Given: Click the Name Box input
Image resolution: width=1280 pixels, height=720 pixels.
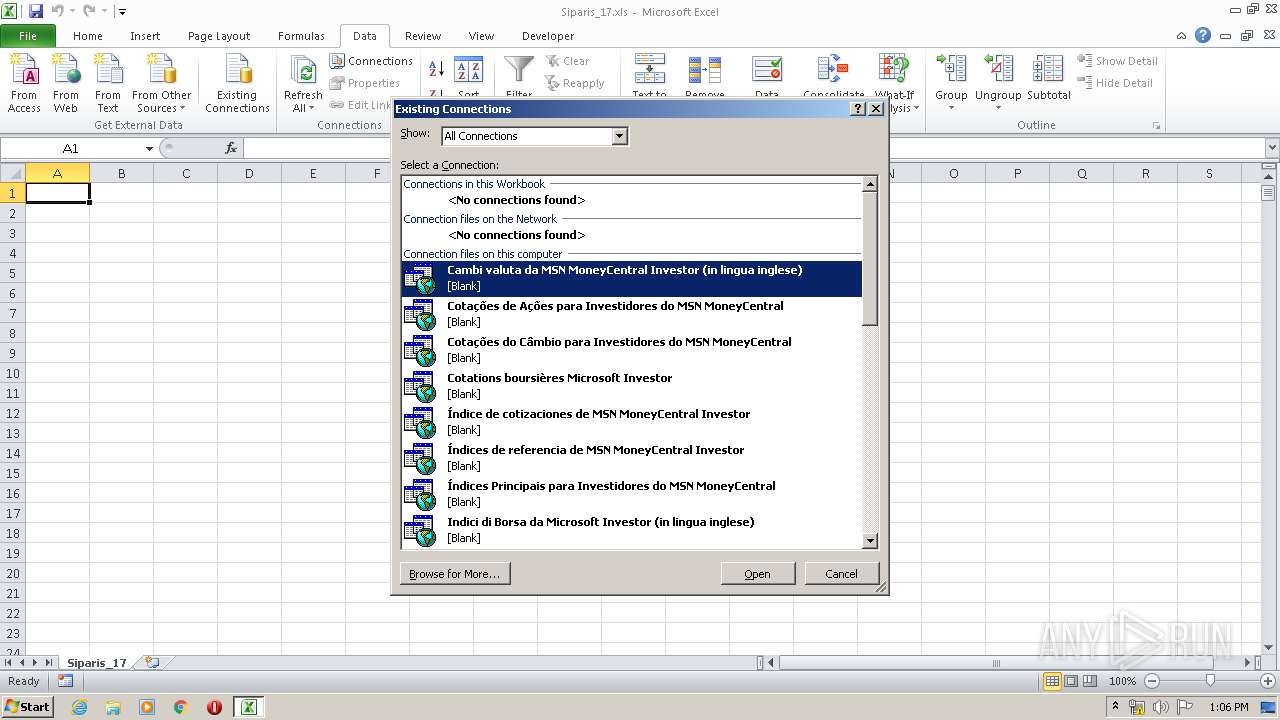Looking at the screenshot, I should point(72,148).
